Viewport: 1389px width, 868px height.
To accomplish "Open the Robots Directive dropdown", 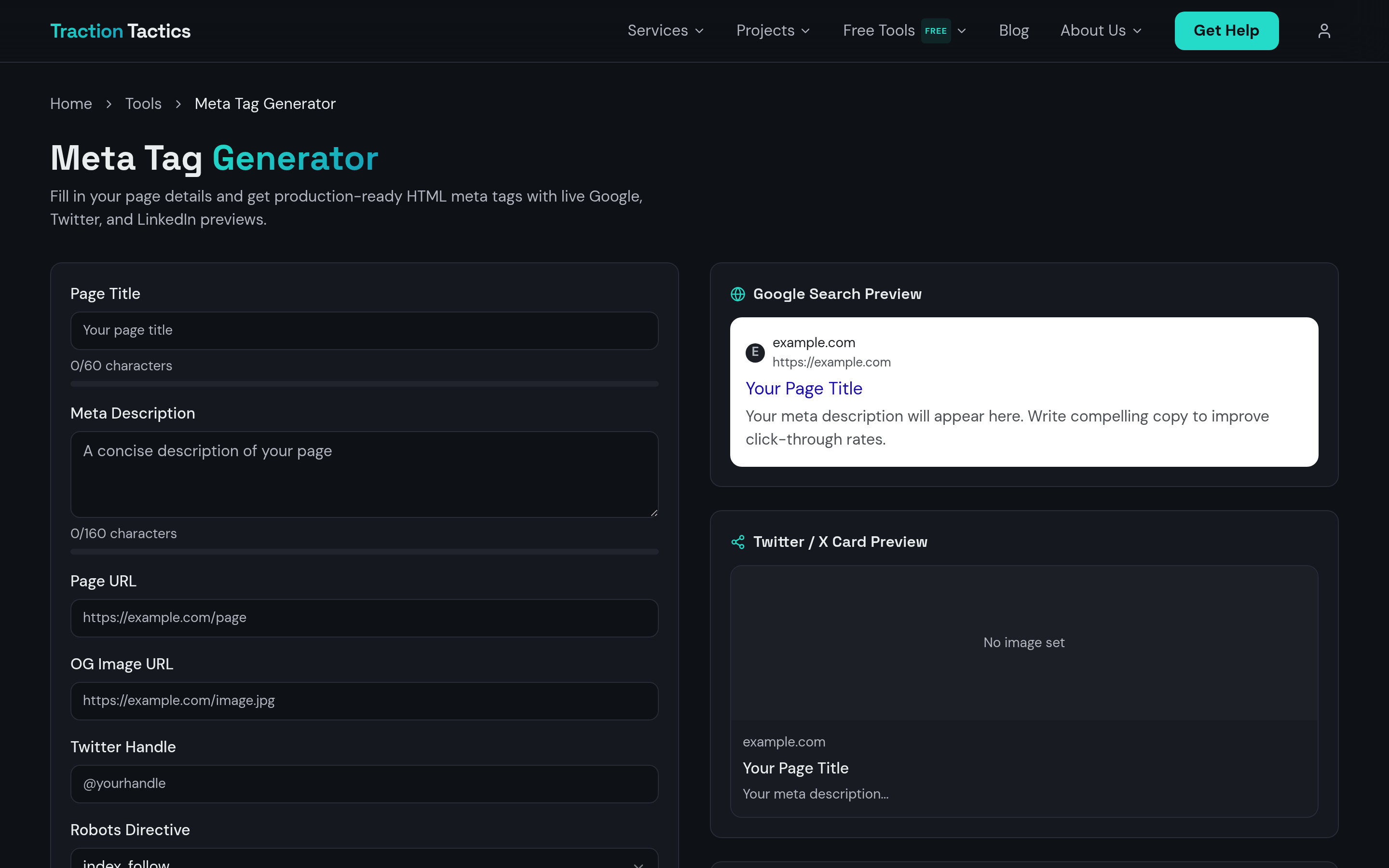I will click(x=365, y=859).
